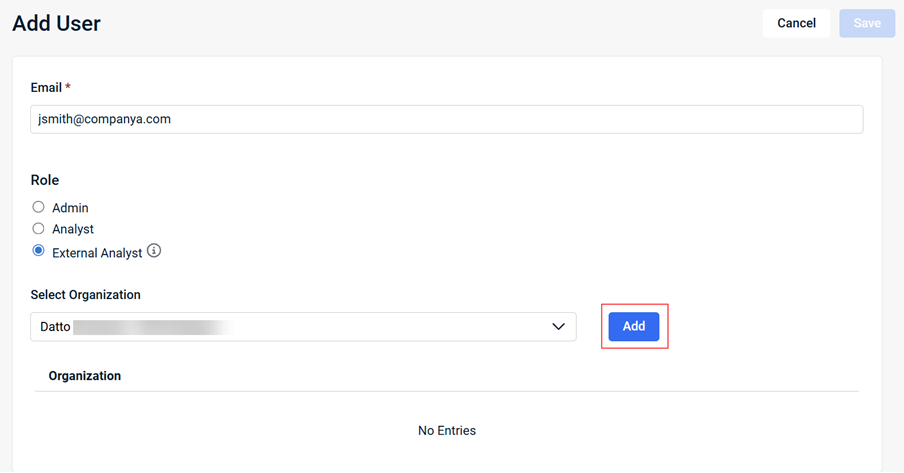904x473 pixels.
Task: Click the Analyst role label text
Action: tap(73, 230)
